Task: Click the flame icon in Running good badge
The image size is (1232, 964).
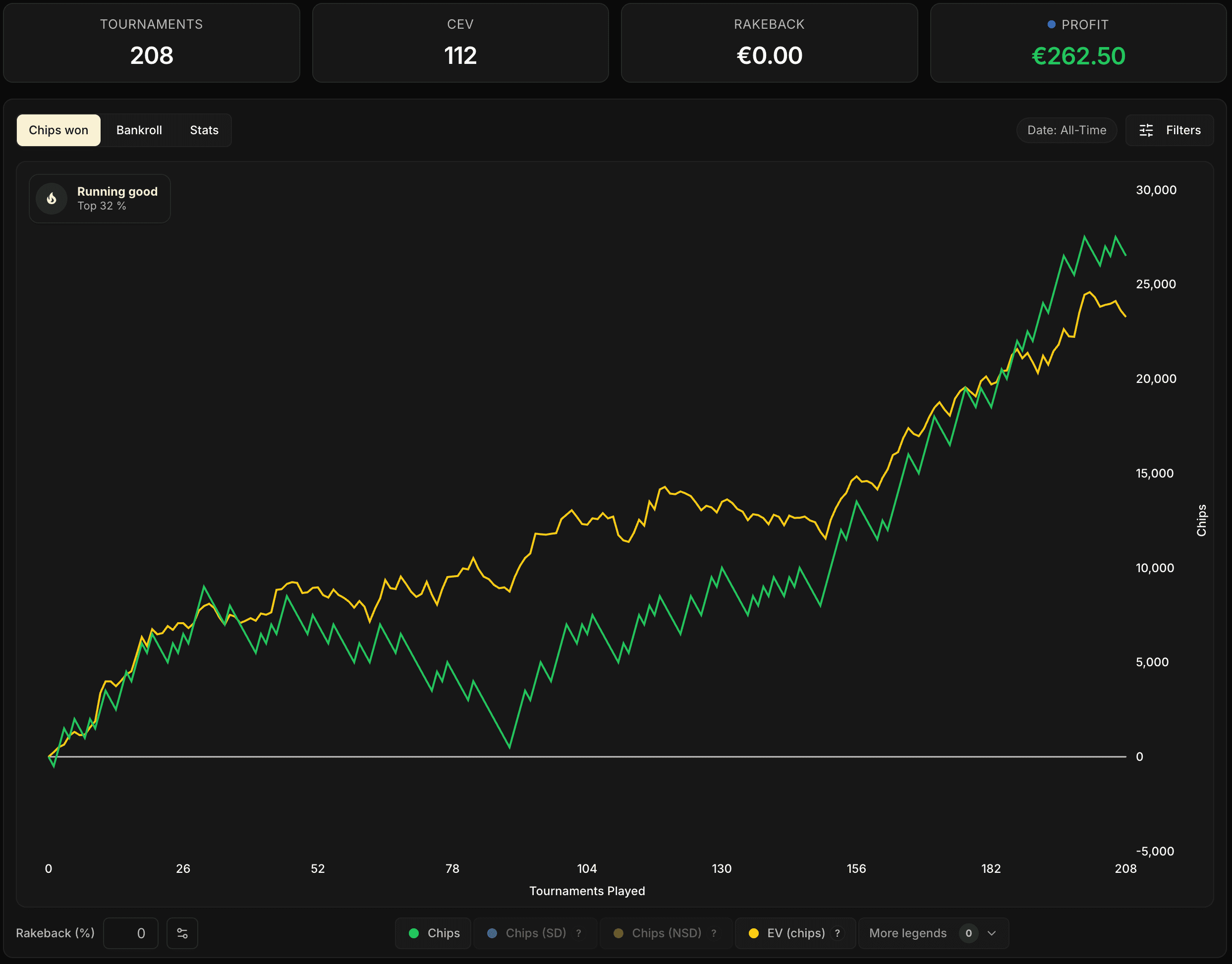Action: 52,199
